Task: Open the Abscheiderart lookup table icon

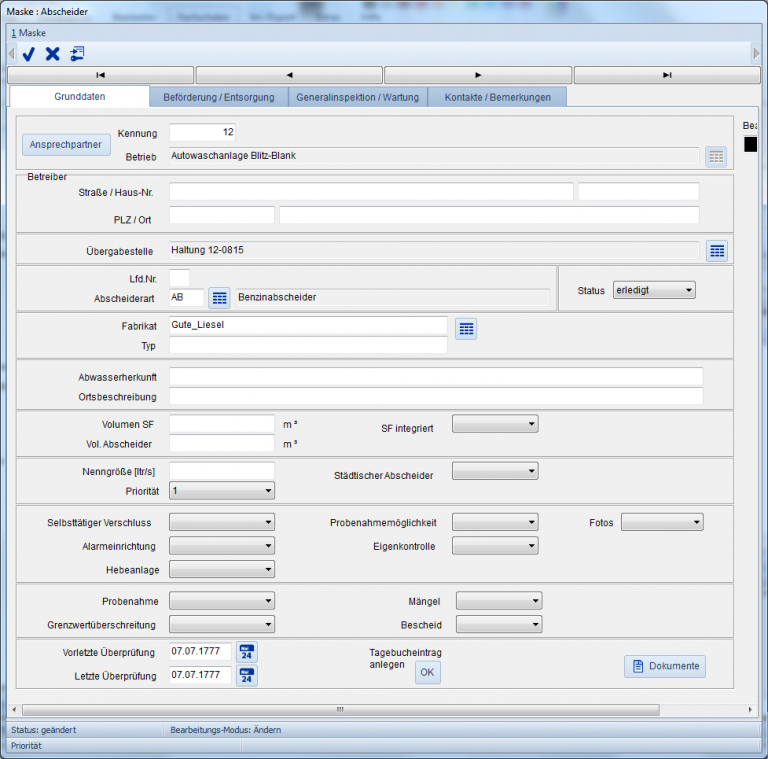Action: coord(219,298)
